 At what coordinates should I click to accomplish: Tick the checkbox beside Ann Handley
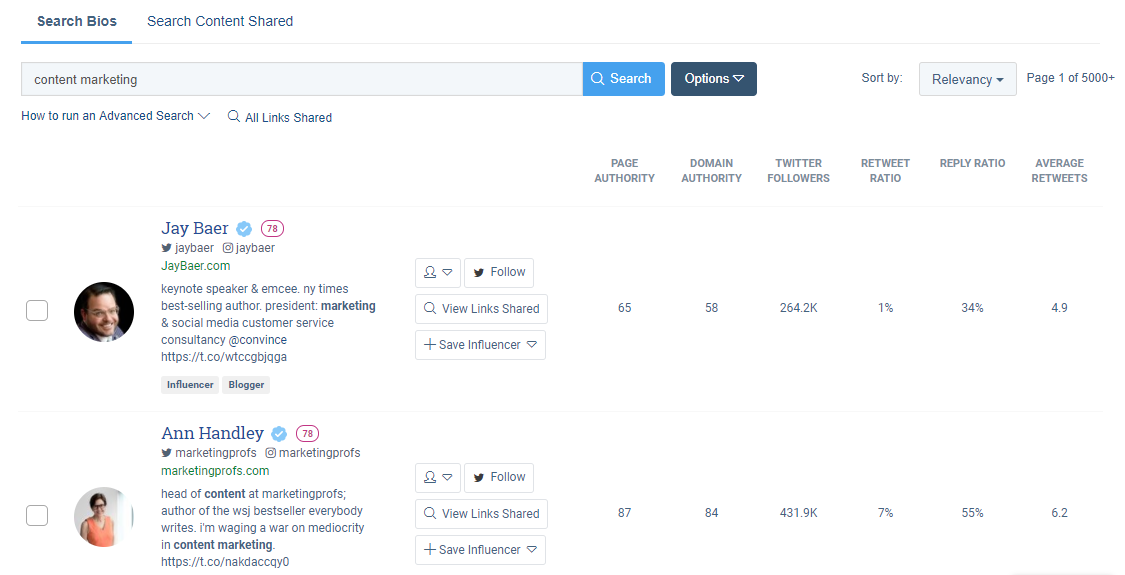37,516
